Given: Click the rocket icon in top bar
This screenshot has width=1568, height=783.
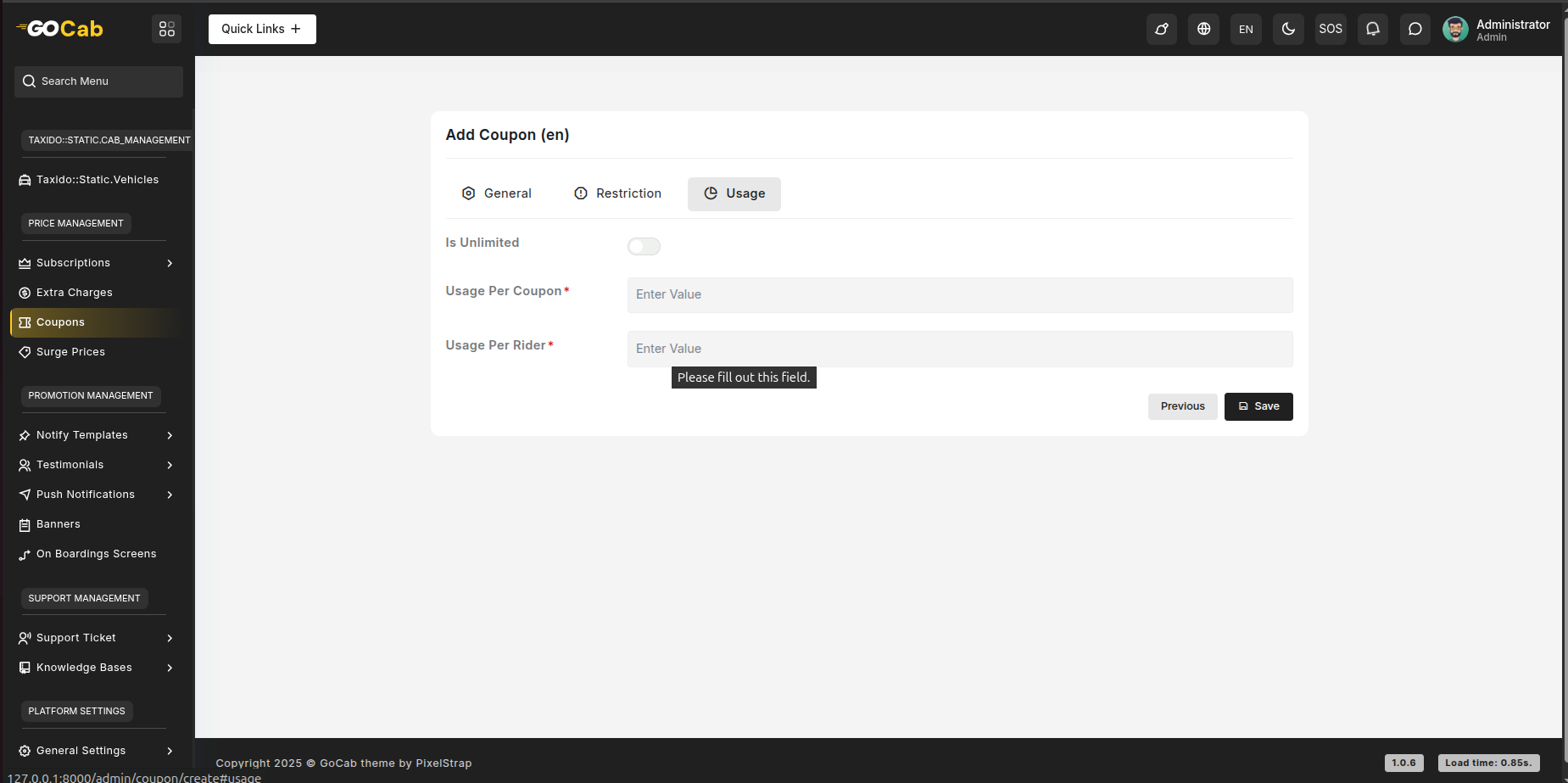Looking at the screenshot, I should coord(1161,29).
